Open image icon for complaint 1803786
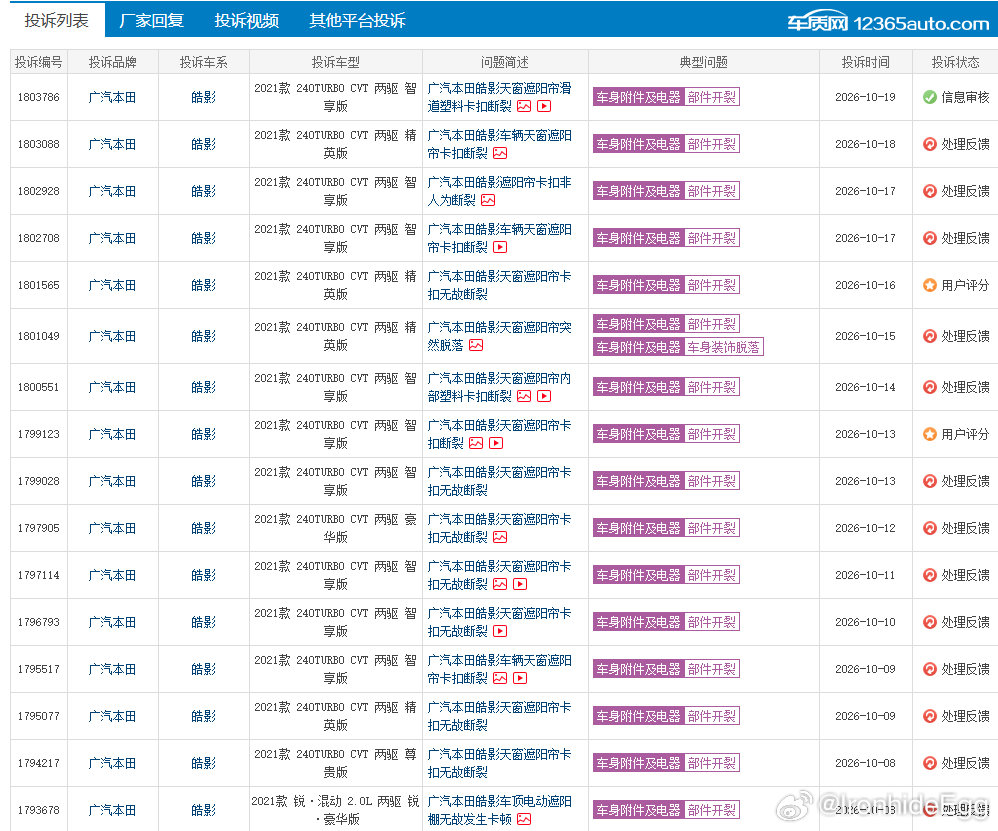 524,106
